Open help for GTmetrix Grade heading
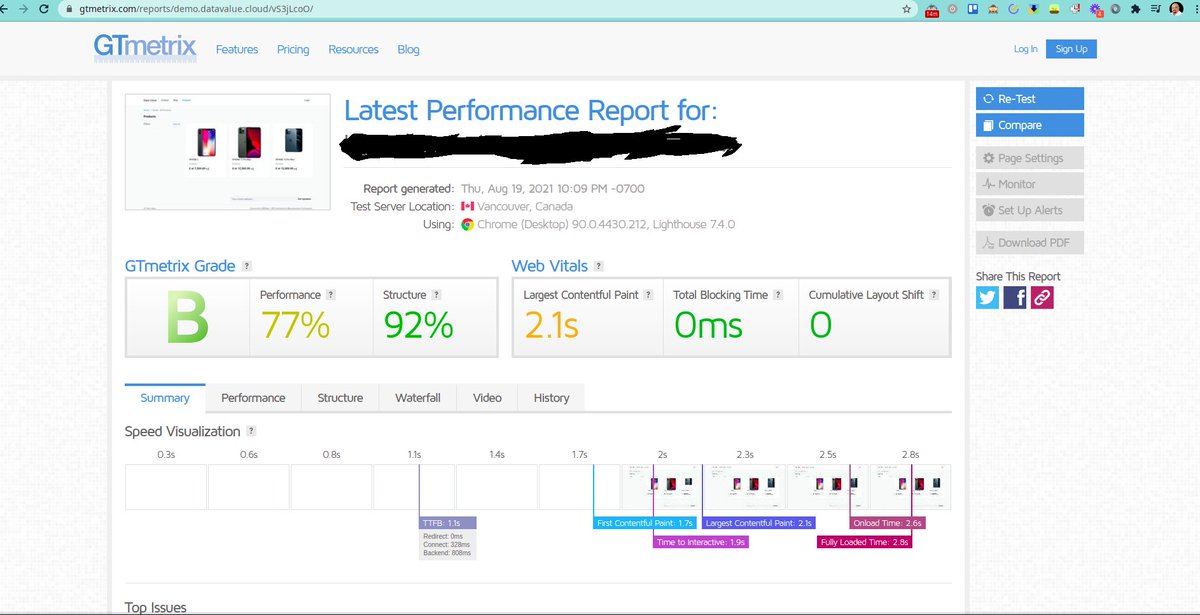Image resolution: width=1200 pixels, height=615 pixels. point(247,266)
